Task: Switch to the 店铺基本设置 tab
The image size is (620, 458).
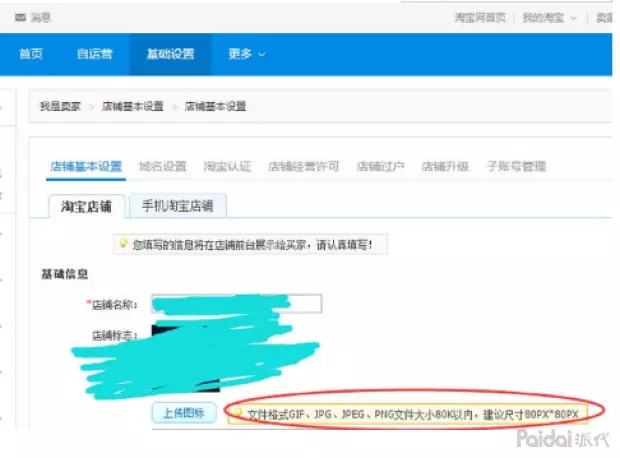Action: pos(86,167)
